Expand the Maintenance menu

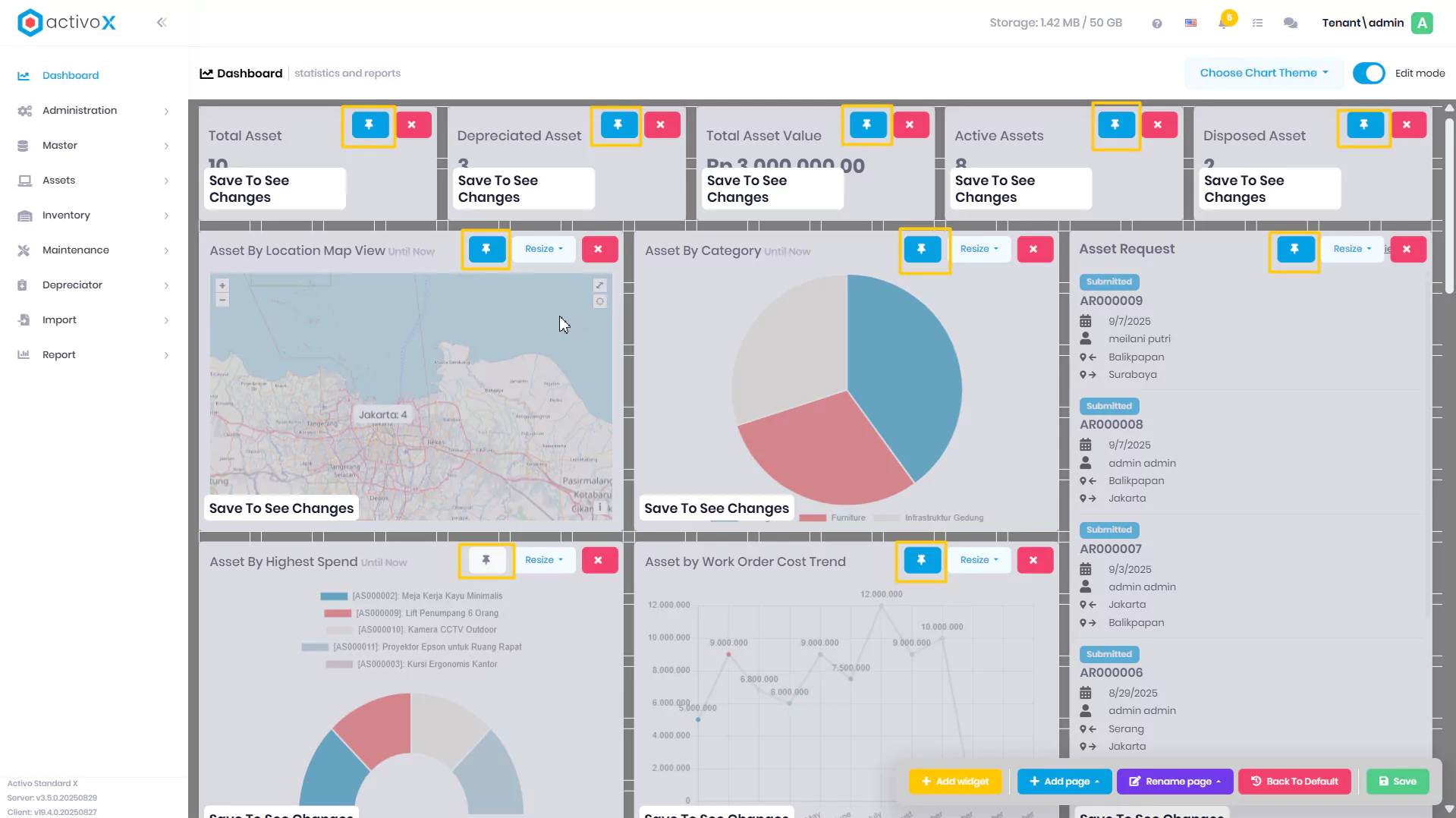[x=94, y=250]
